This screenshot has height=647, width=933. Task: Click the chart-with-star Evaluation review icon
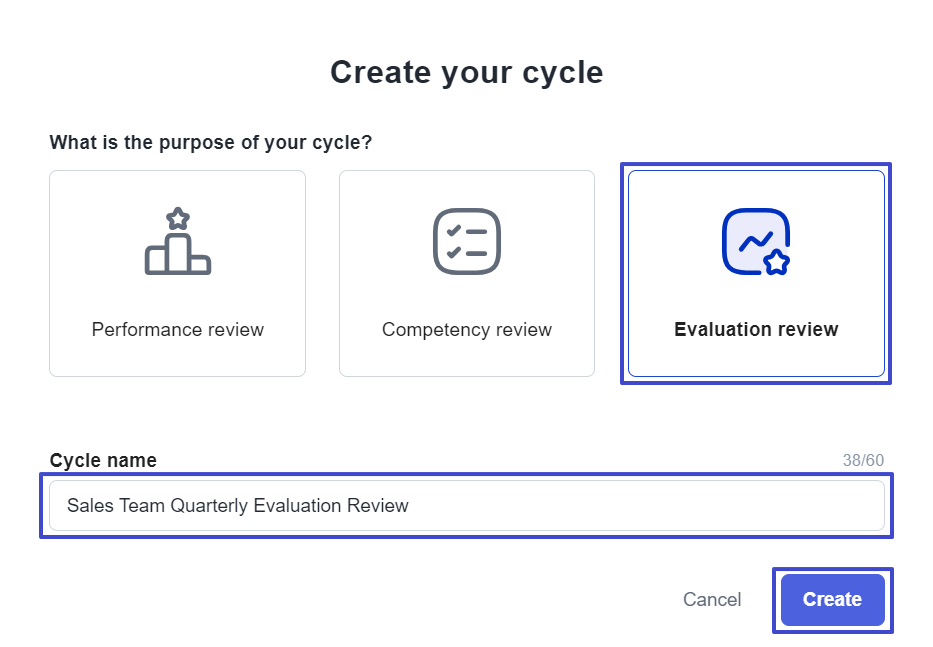pos(756,242)
